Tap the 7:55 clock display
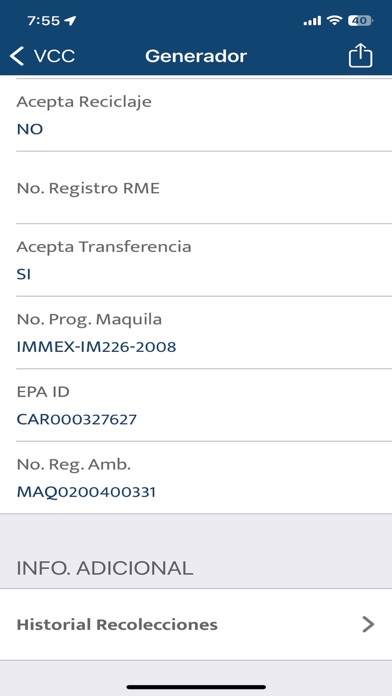392x696 pixels. tap(43, 20)
